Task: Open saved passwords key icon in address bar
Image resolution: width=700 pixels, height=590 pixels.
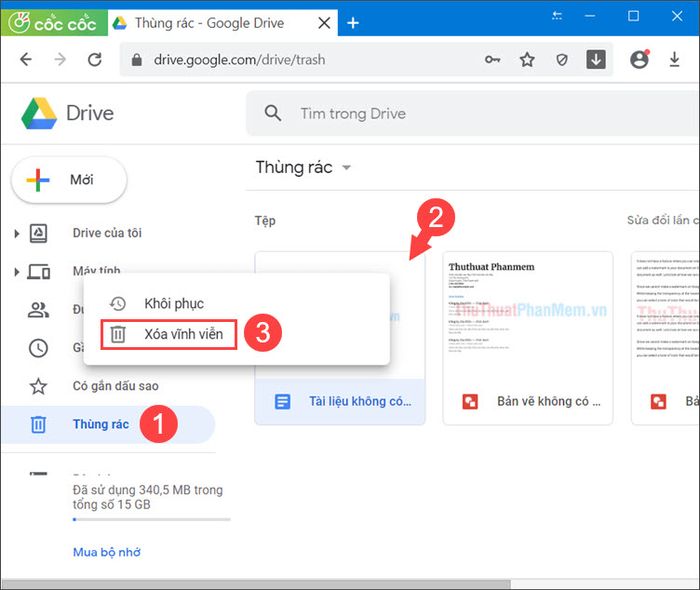Action: pyautogui.click(x=492, y=59)
